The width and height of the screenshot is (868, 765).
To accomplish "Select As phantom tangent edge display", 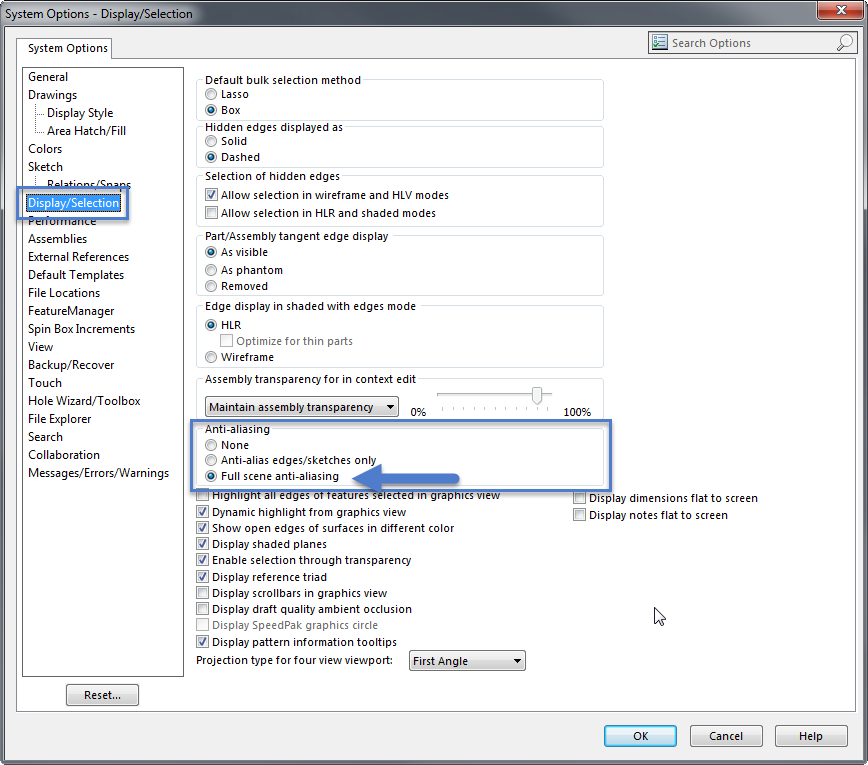I will click(210, 269).
